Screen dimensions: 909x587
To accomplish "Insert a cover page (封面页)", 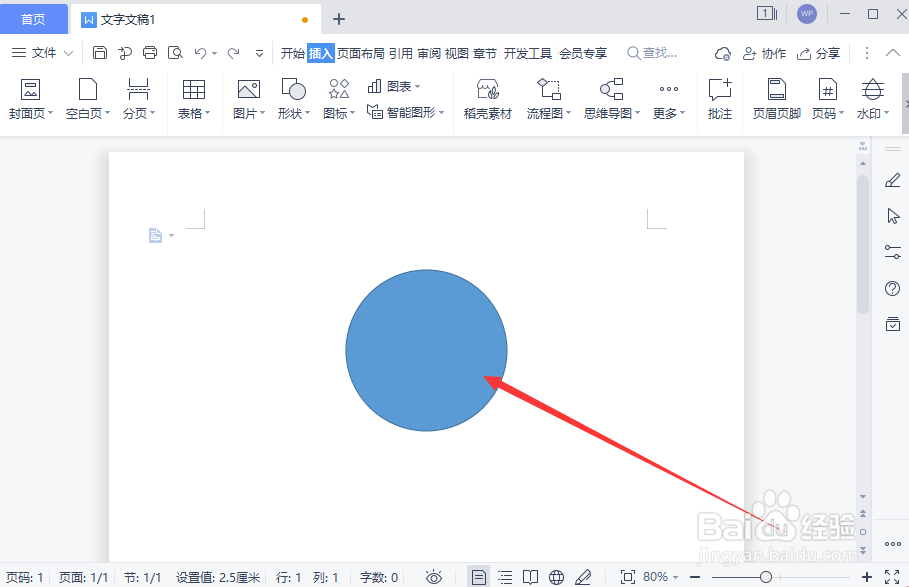I will pyautogui.click(x=31, y=99).
